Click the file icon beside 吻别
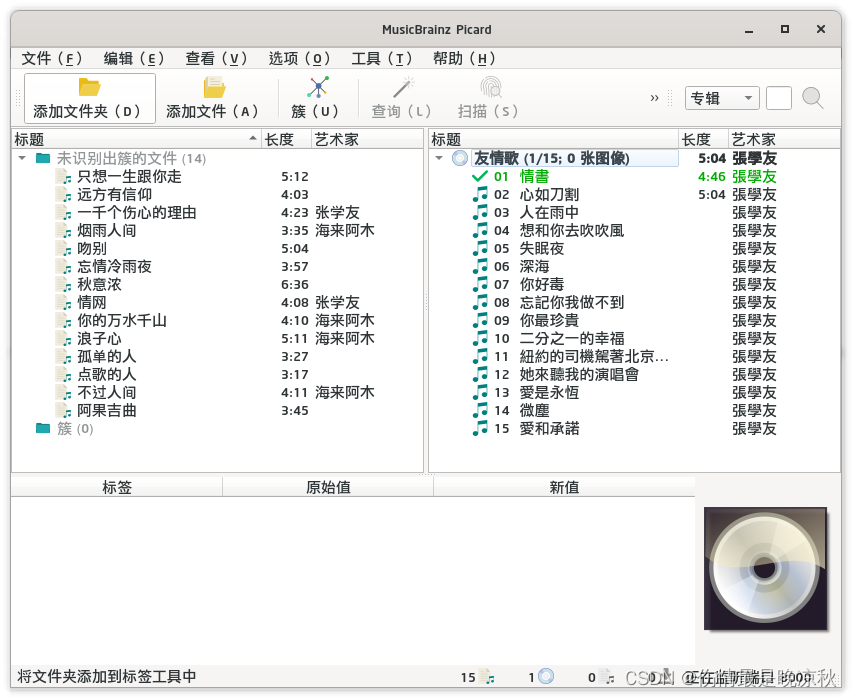Image resolution: width=852 pixels, height=698 pixels. (64, 248)
